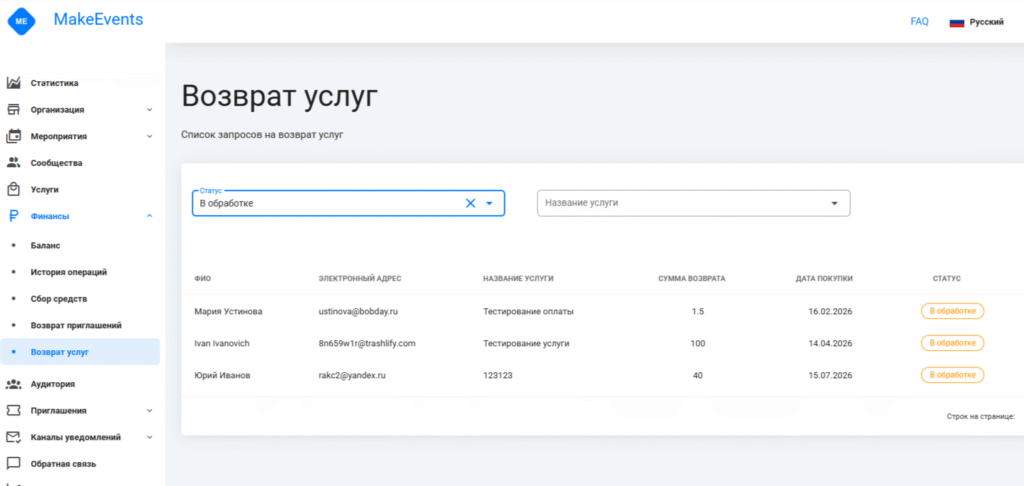Viewport: 1024px width, 486px height.
Task: Open the Статус dropdown arrow
Action: coord(490,203)
